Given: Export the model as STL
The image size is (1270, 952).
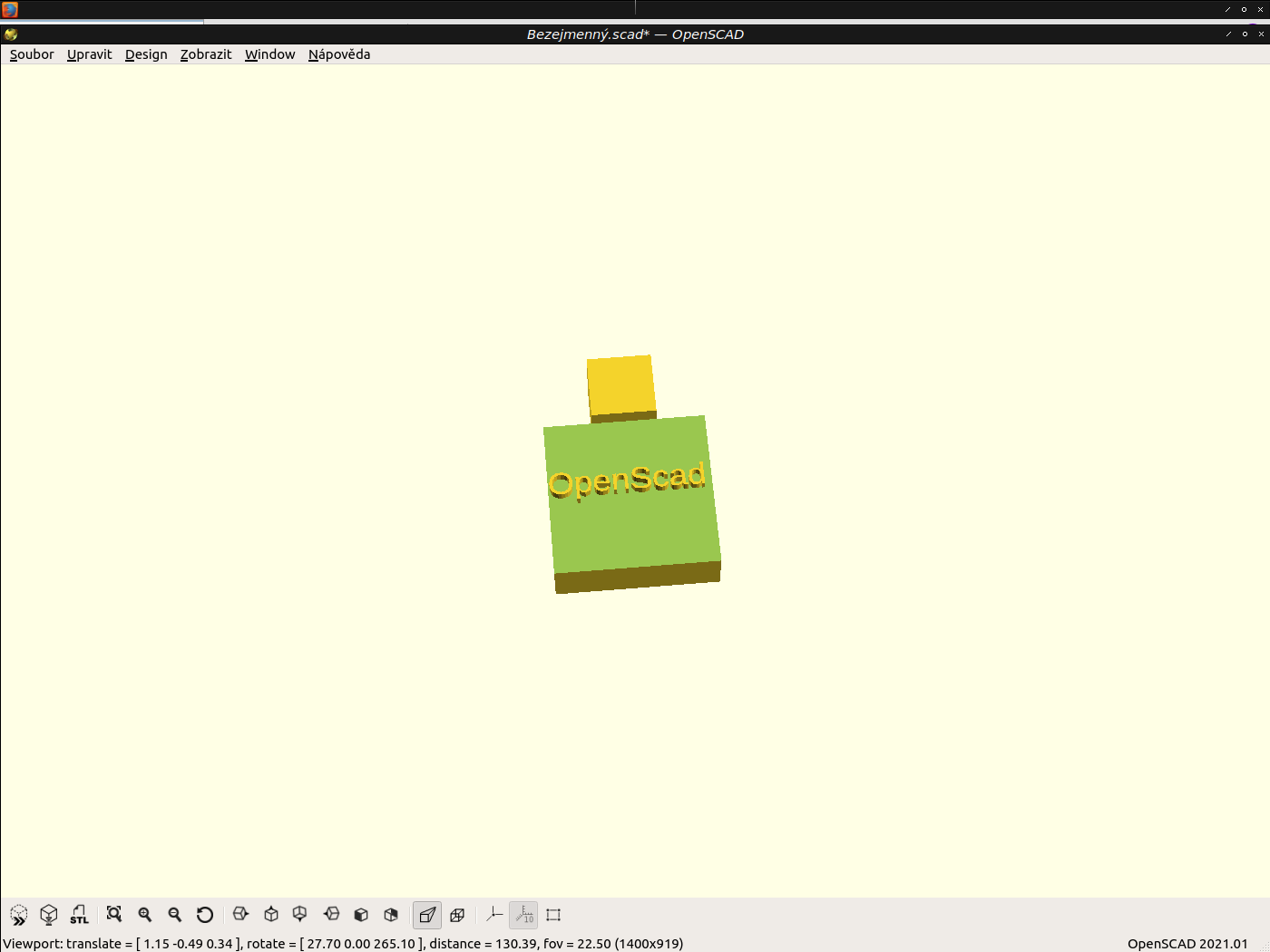Looking at the screenshot, I should [x=79, y=915].
